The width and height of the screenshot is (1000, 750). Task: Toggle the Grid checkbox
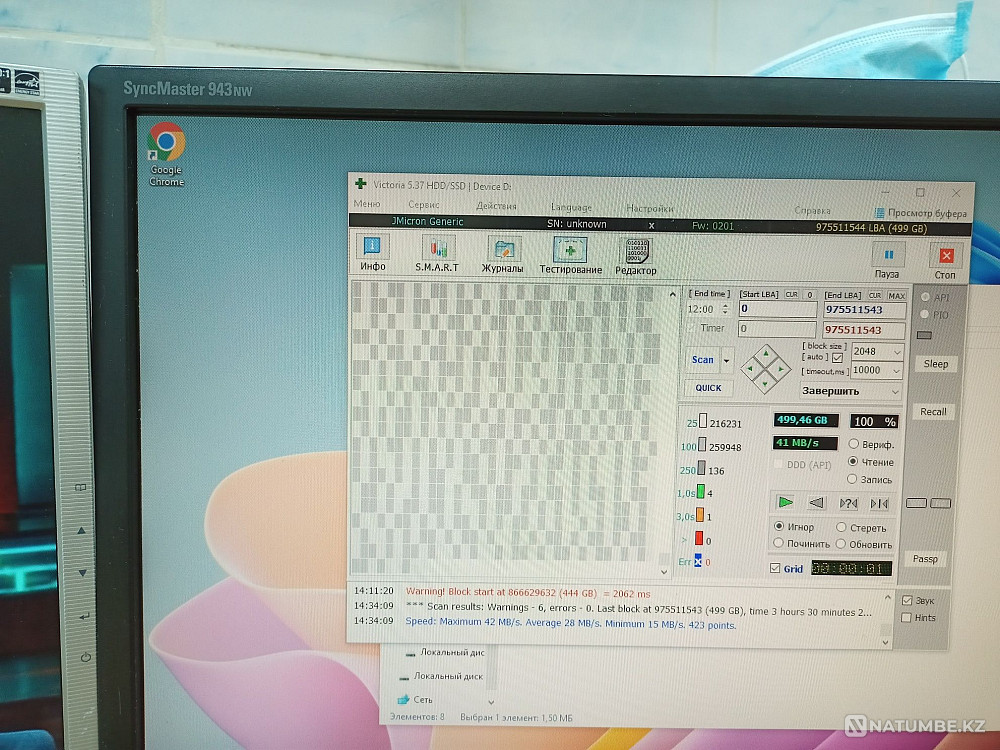[775, 568]
